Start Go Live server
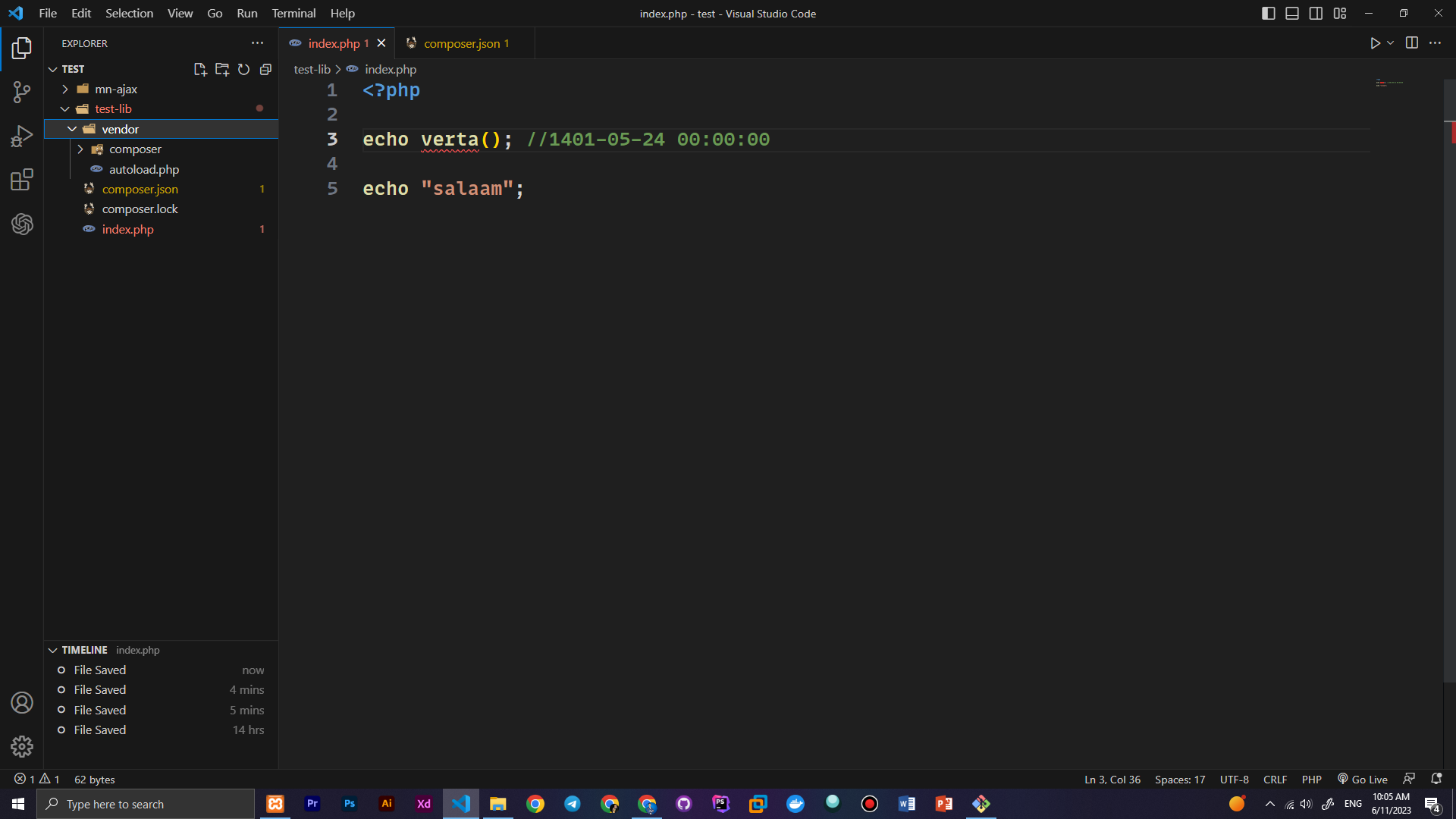Viewport: 1456px width, 819px height. coord(1363,780)
